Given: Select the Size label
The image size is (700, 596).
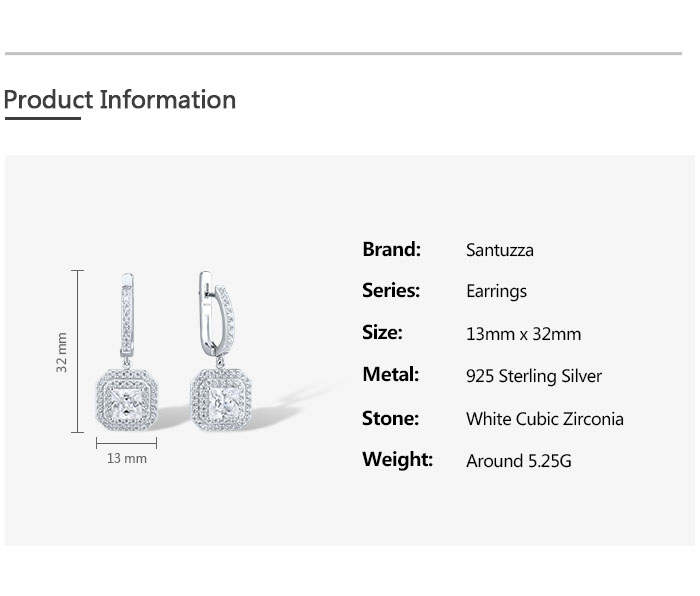Looking at the screenshot, I should [382, 333].
